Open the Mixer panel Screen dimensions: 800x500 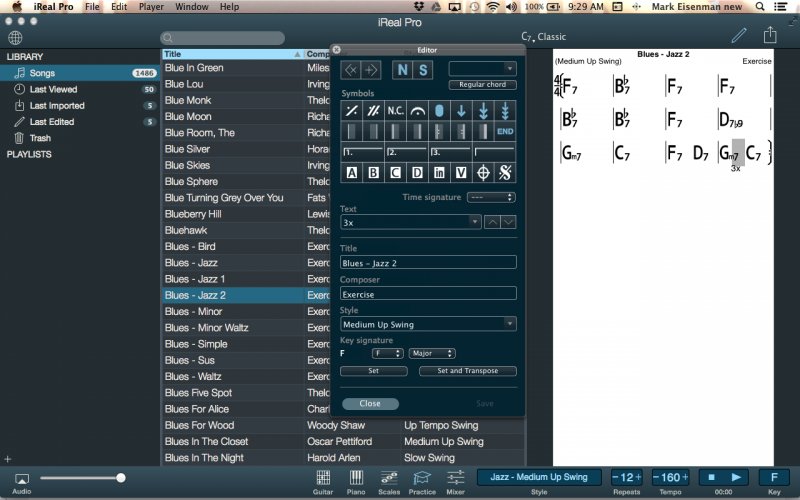(456, 482)
